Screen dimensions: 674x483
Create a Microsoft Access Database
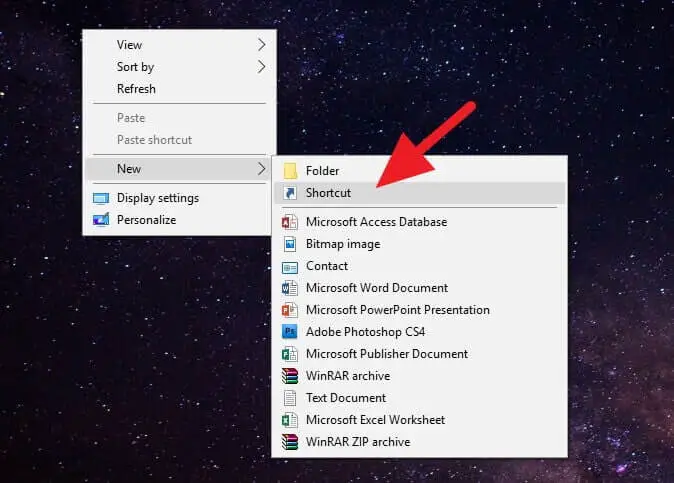420,222
